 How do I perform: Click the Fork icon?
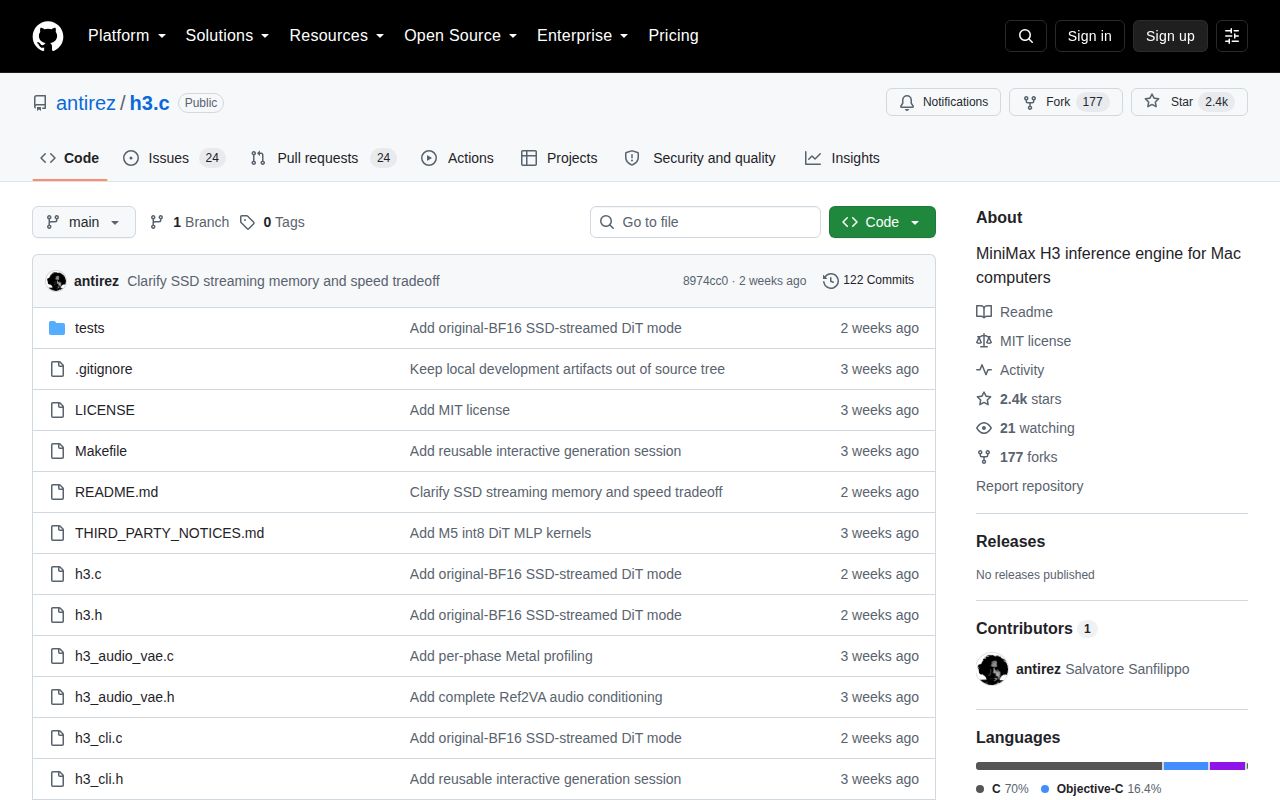point(1030,102)
